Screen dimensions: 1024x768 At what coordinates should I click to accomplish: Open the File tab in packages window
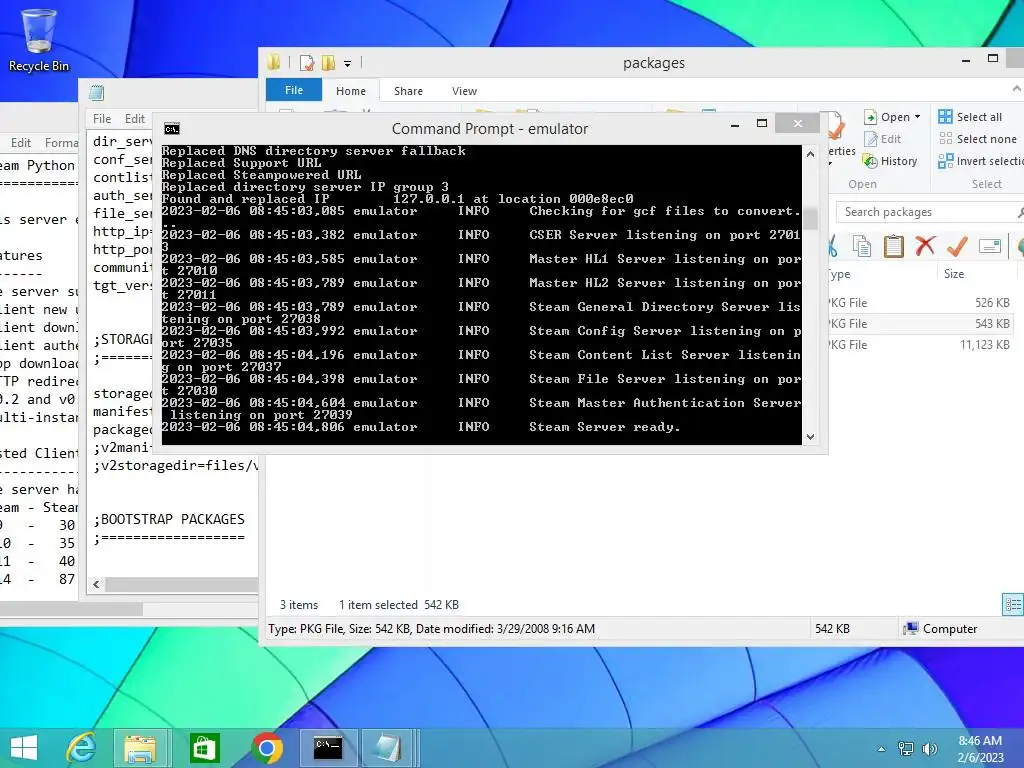294,90
